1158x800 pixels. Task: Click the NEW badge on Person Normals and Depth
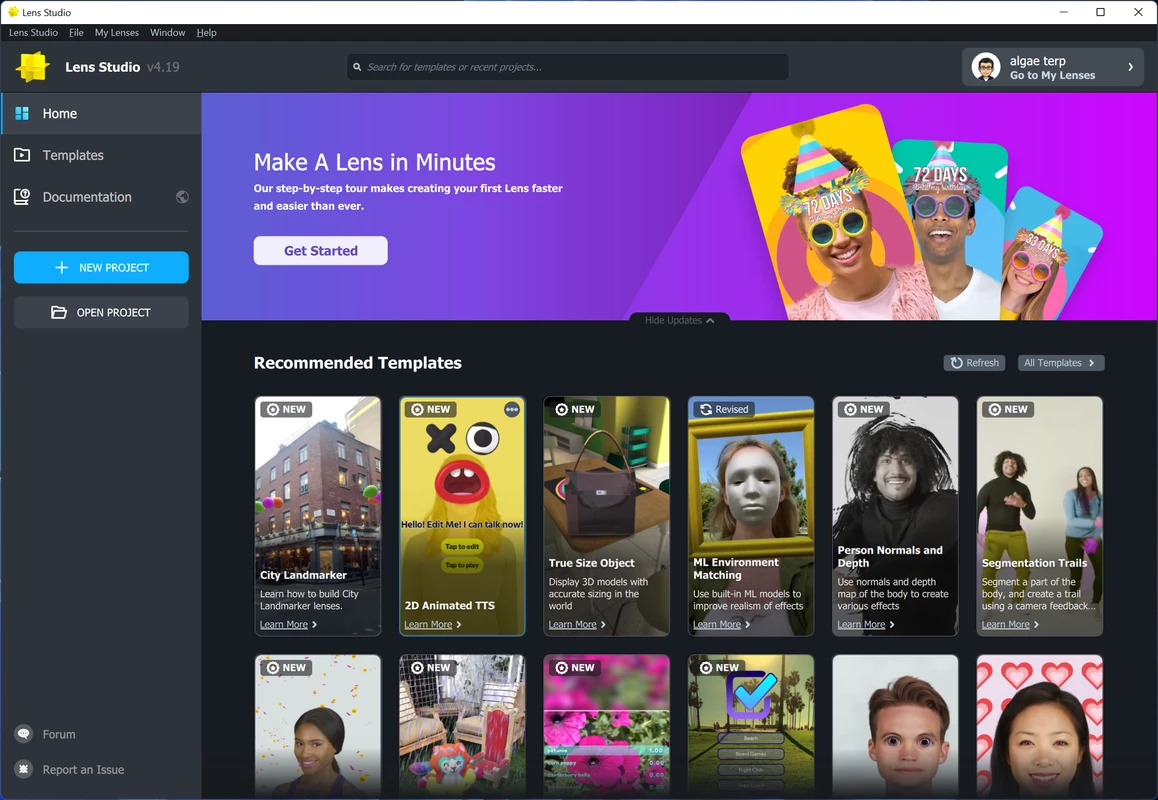pyautogui.click(x=864, y=409)
